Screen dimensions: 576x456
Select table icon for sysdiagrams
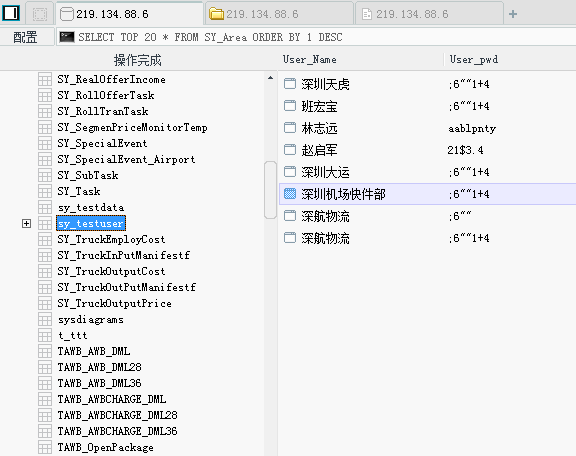[x=45, y=319]
